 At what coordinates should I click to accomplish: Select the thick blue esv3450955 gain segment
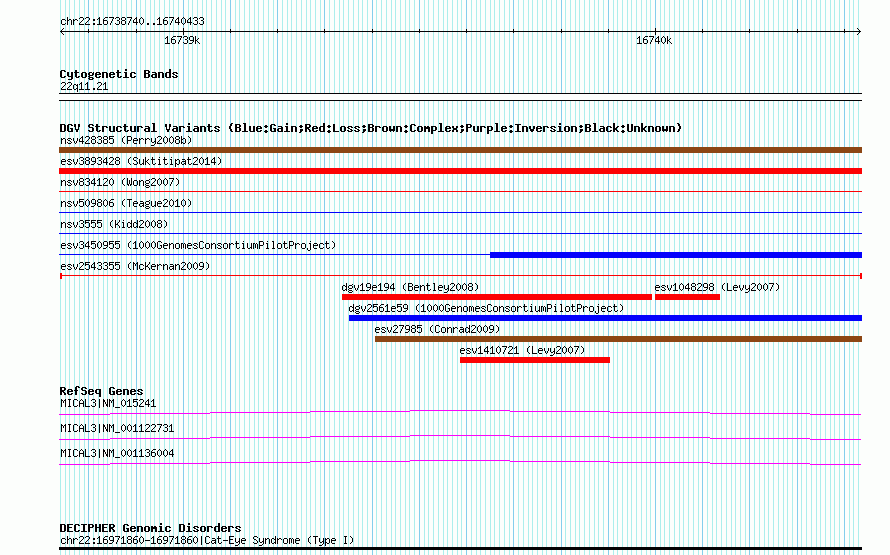676,255
